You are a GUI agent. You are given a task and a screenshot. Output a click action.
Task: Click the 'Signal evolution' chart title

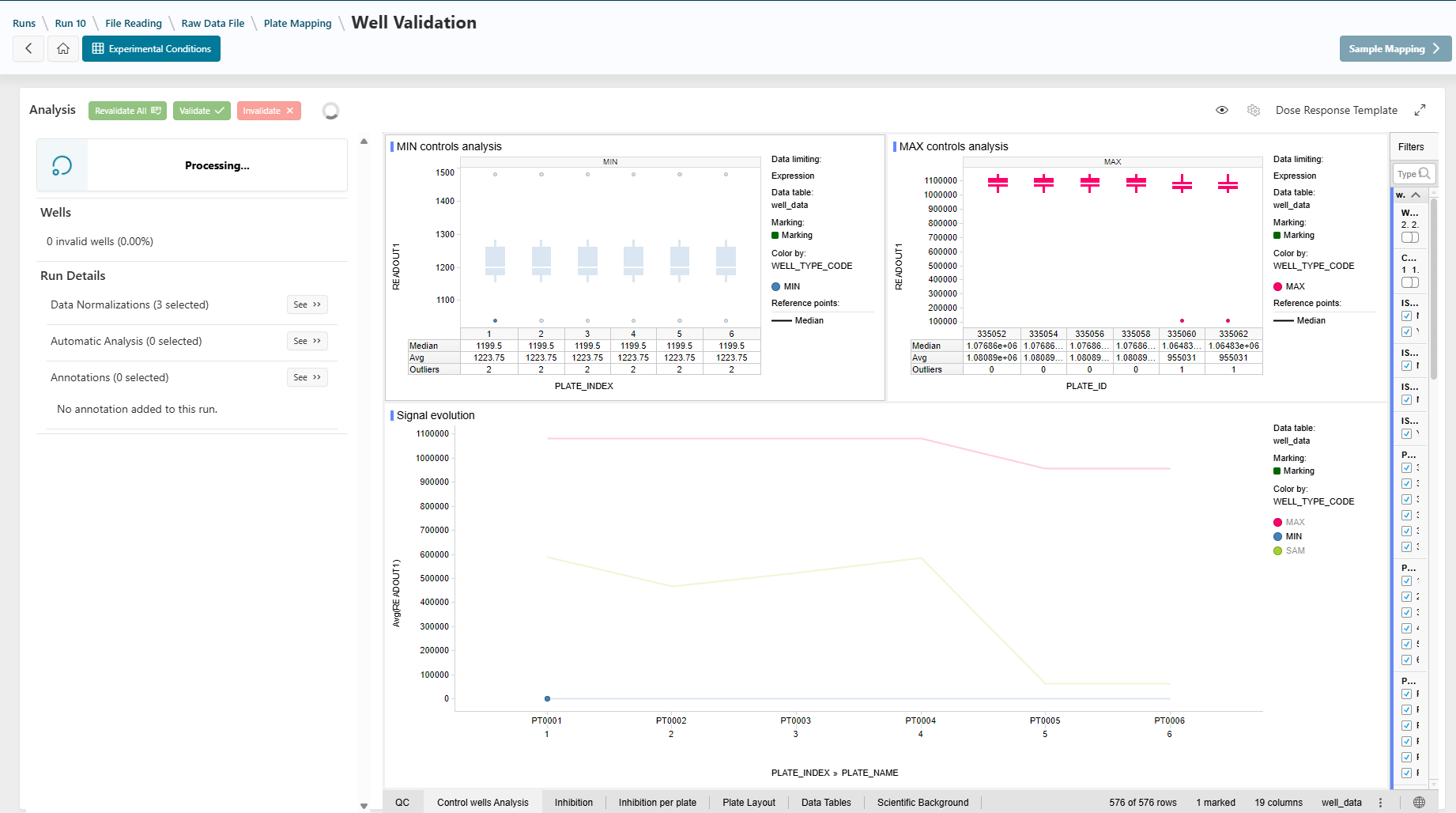(x=436, y=415)
